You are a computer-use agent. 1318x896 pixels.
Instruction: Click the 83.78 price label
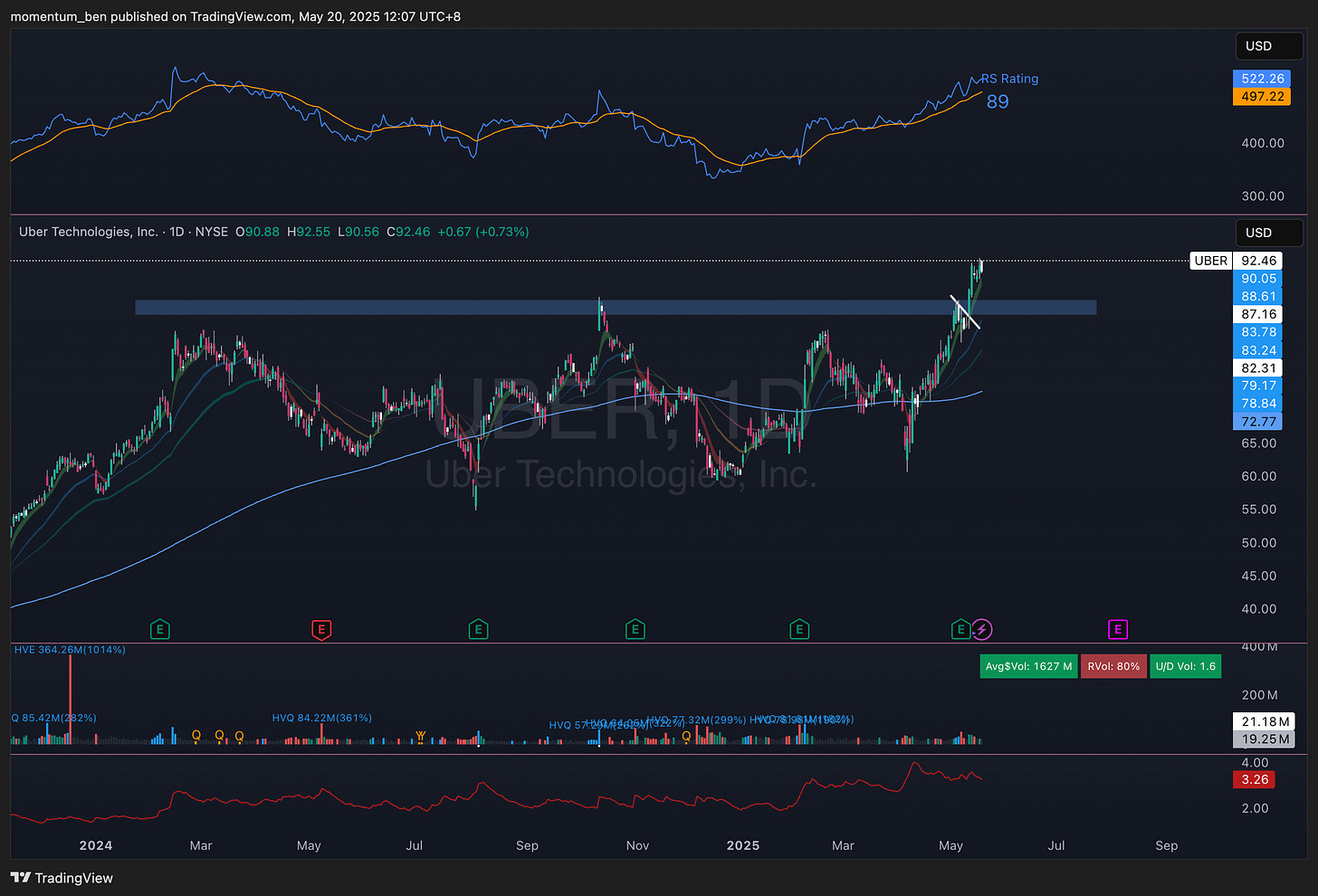[x=1258, y=332]
